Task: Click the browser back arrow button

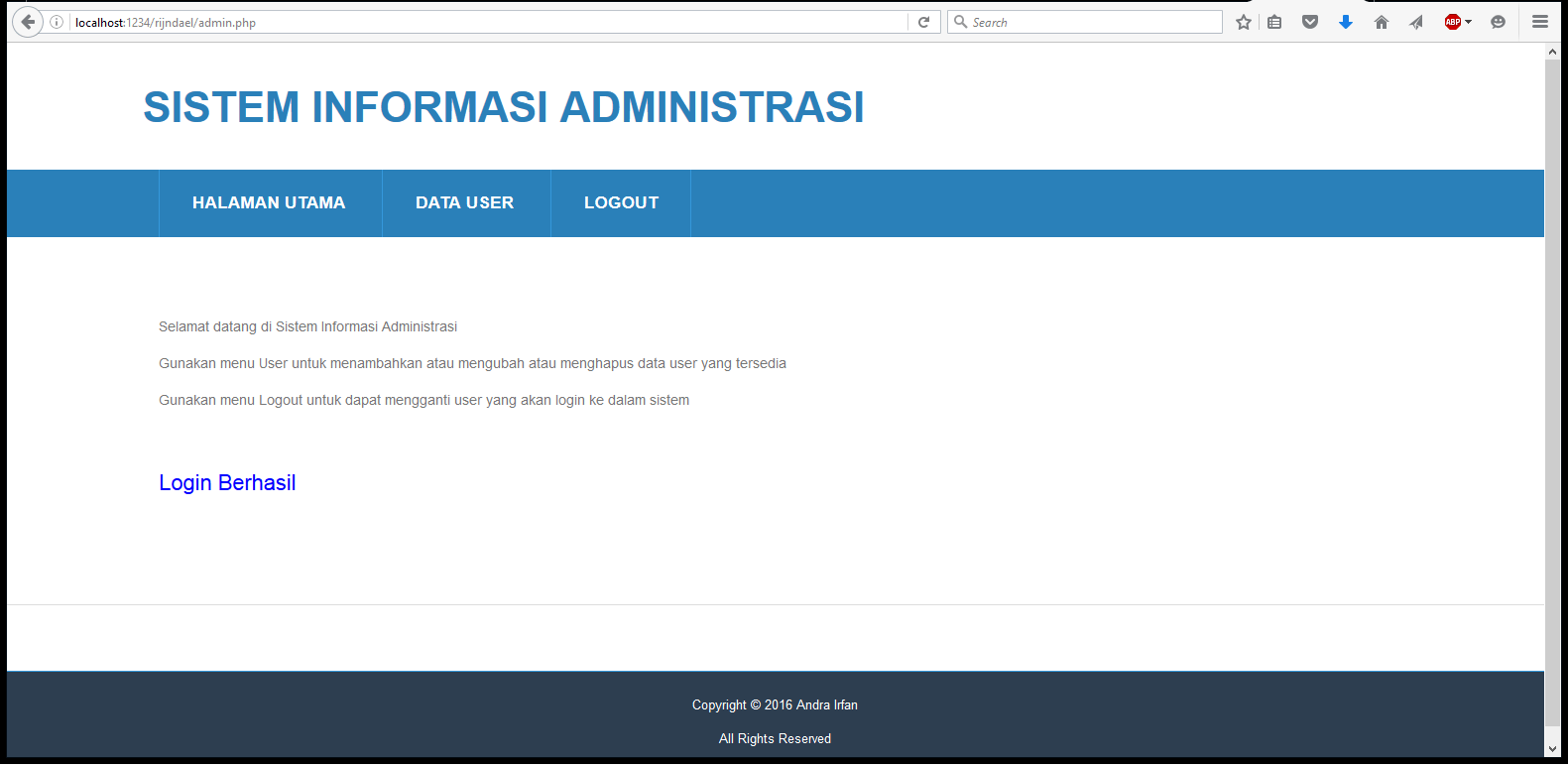Action: pyautogui.click(x=28, y=22)
